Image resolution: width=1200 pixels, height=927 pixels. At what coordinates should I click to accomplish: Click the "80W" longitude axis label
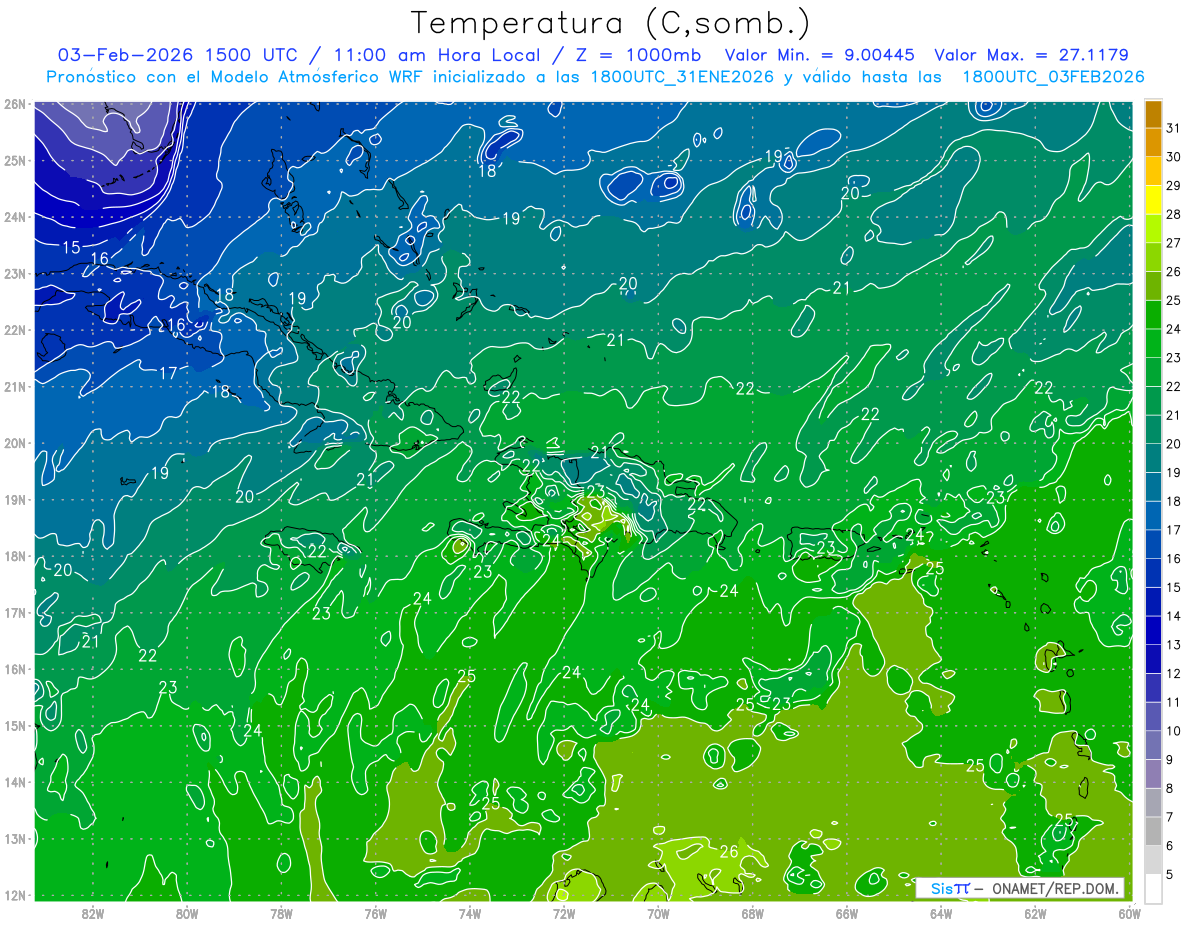click(187, 913)
